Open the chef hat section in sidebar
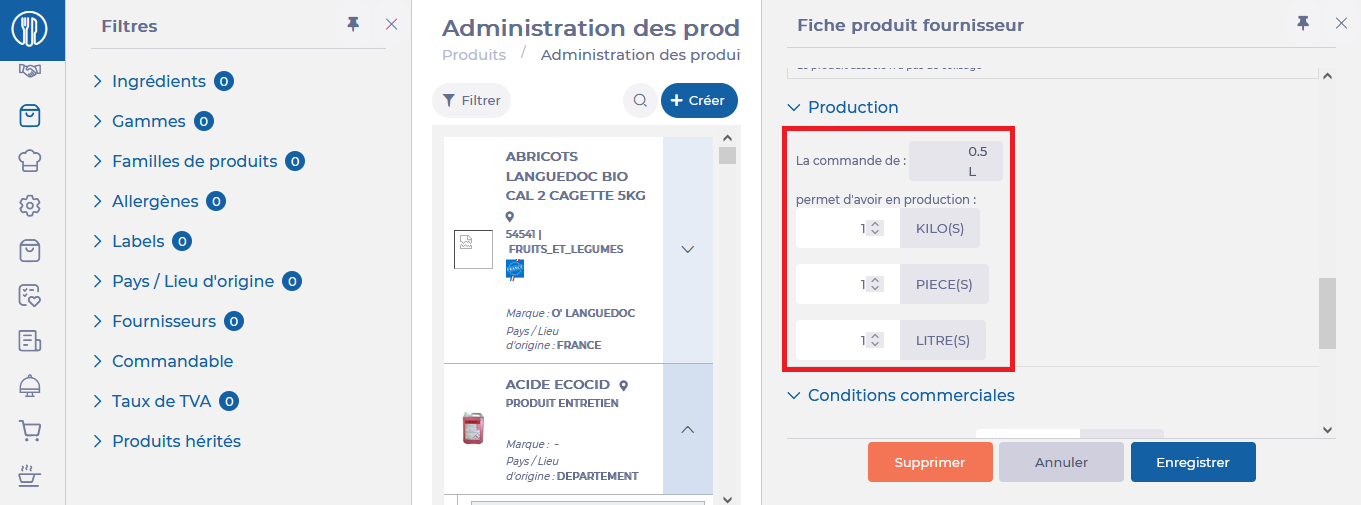1361x505 pixels. pos(30,160)
